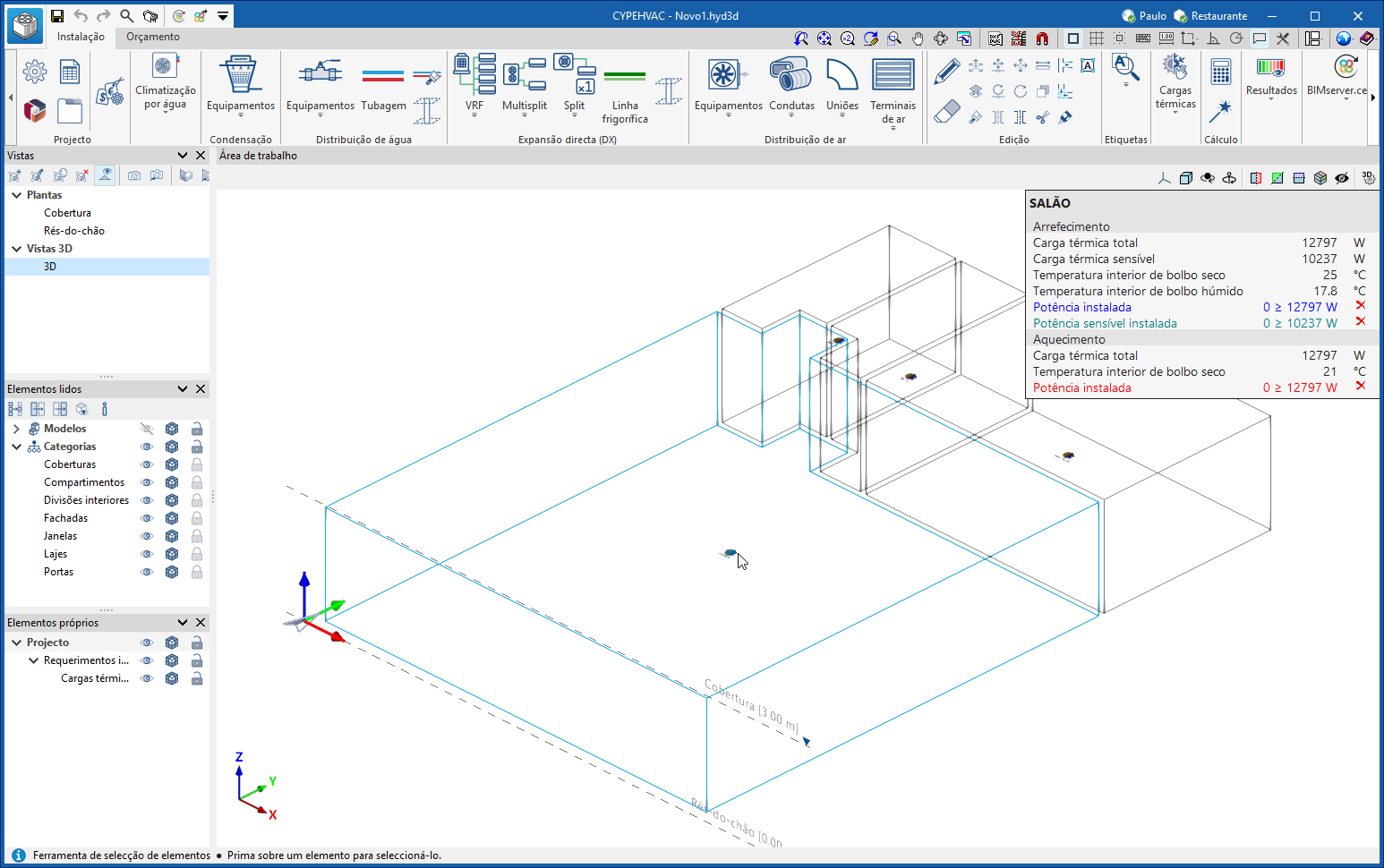Screen dimensions: 1384x868
Task: Collapse the Vistas 3D tree group
Action: [x=16, y=249]
